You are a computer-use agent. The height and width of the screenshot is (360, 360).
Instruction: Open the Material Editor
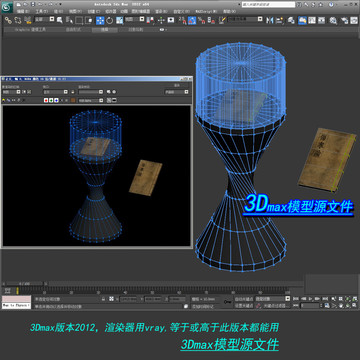(333, 20)
